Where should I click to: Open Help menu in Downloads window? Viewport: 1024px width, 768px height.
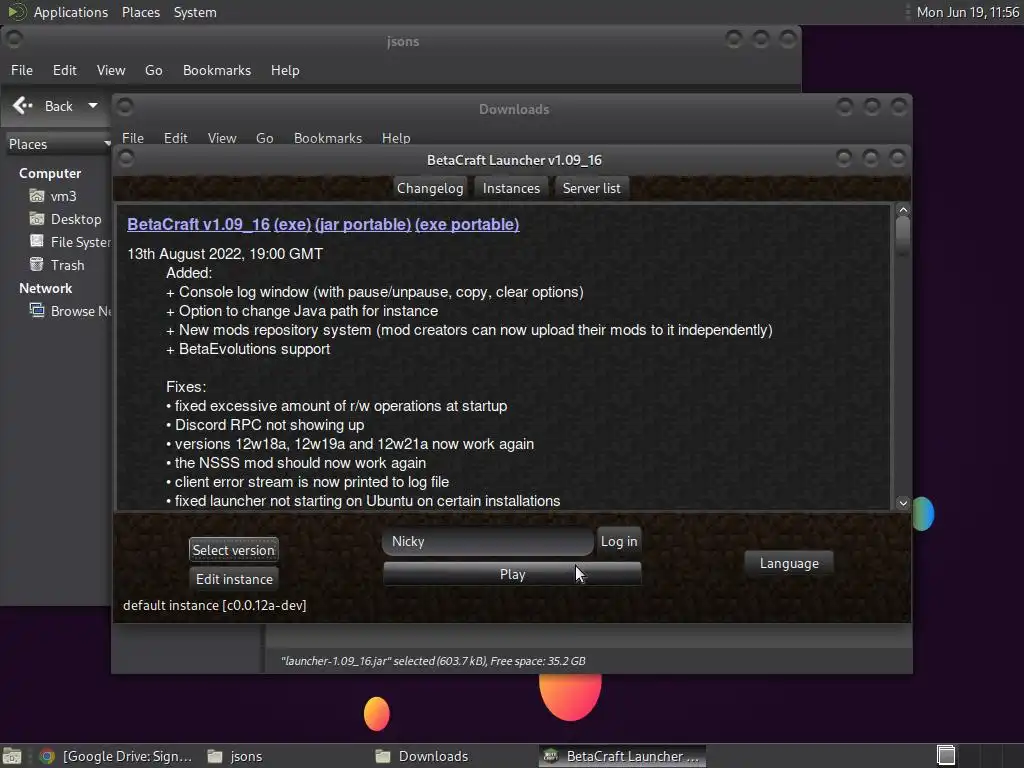click(396, 138)
